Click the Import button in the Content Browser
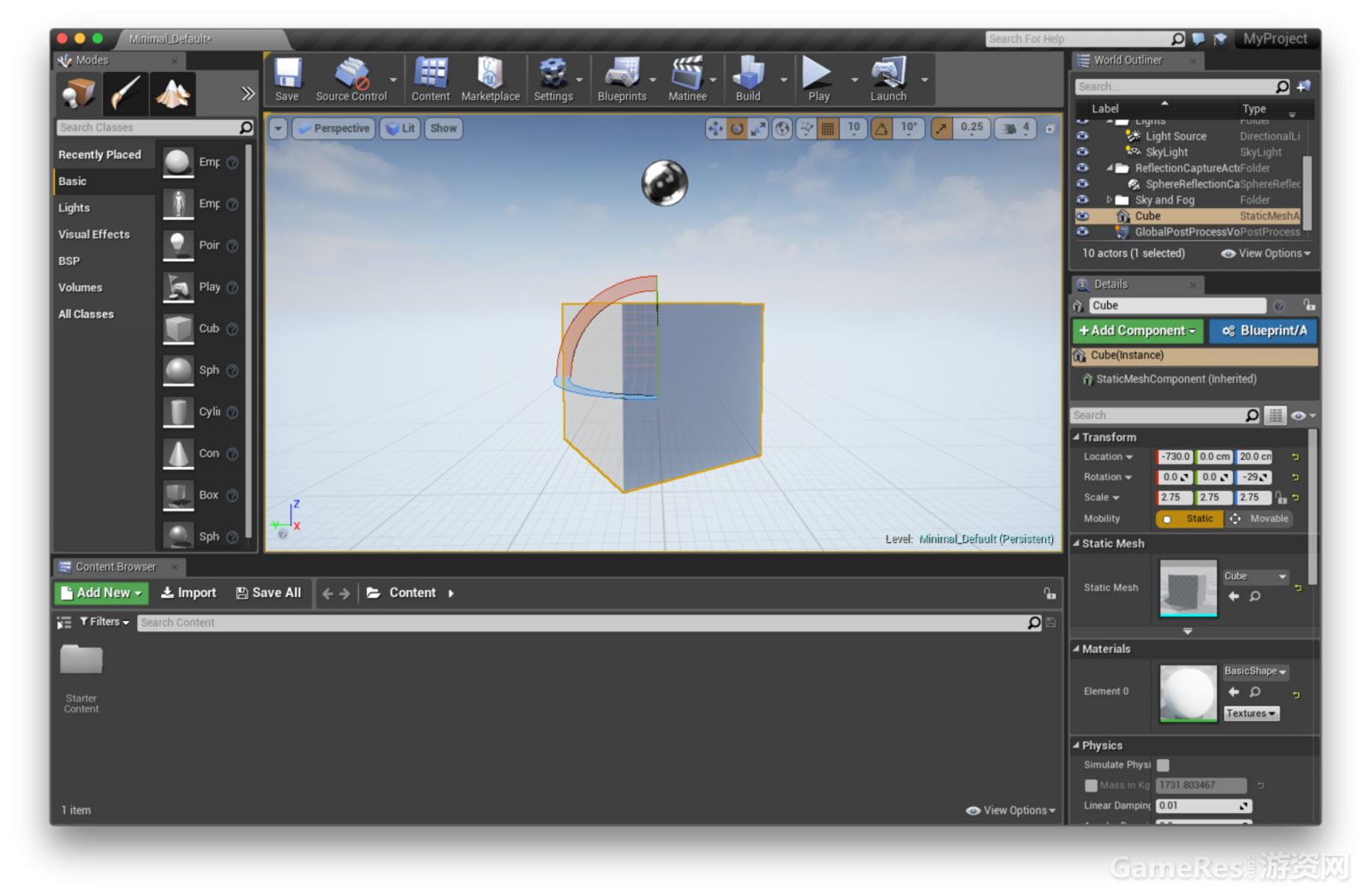The height and width of the screenshot is (896, 1371). click(189, 593)
